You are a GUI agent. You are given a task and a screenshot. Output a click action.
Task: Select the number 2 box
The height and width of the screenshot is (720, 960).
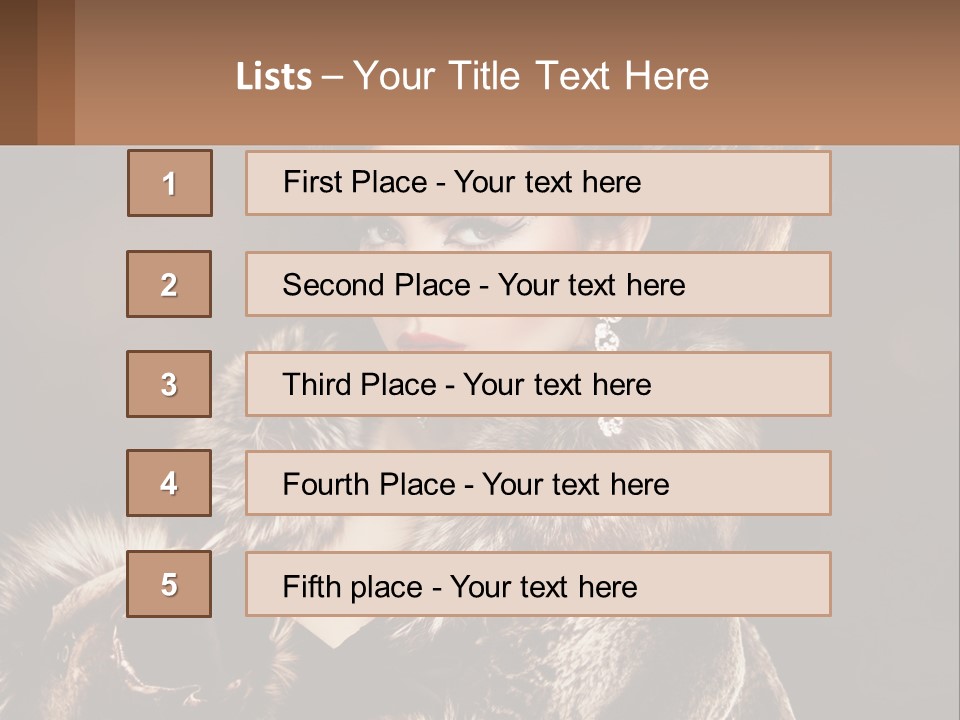coord(169,284)
